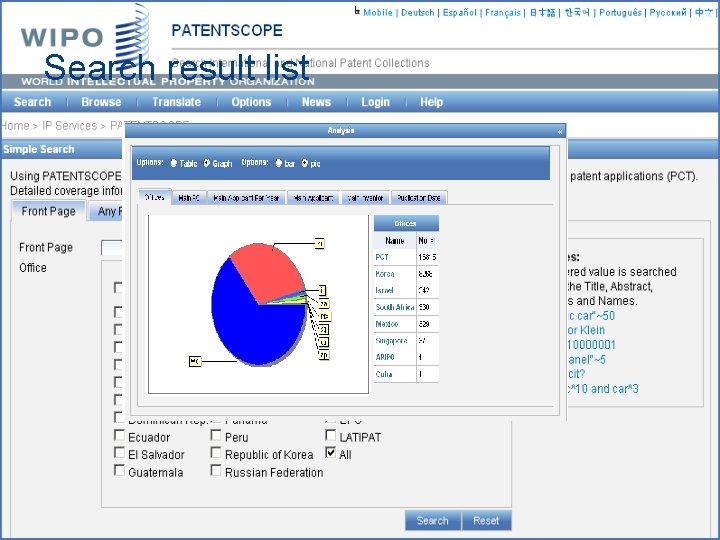Viewport: 720px width, 540px height.
Task: Open the Login menu item
Action: click(x=375, y=102)
